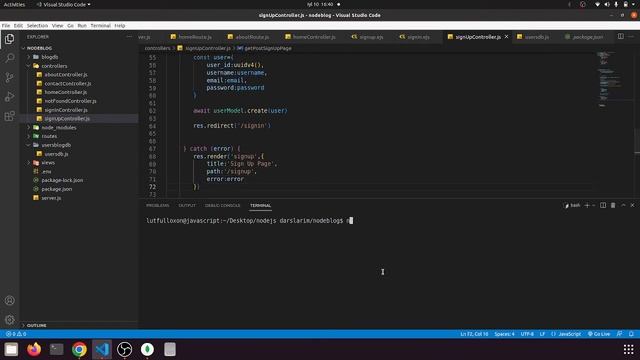Switch to the Problems panel tab
640x360 pixels.
point(158,205)
